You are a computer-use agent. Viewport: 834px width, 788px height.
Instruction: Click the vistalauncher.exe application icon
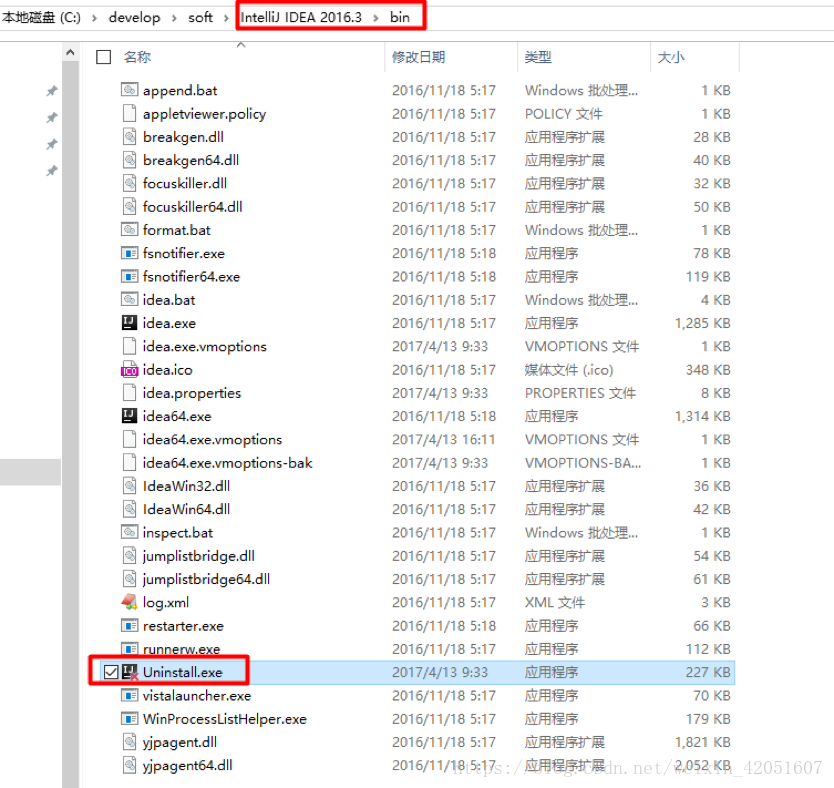point(129,695)
